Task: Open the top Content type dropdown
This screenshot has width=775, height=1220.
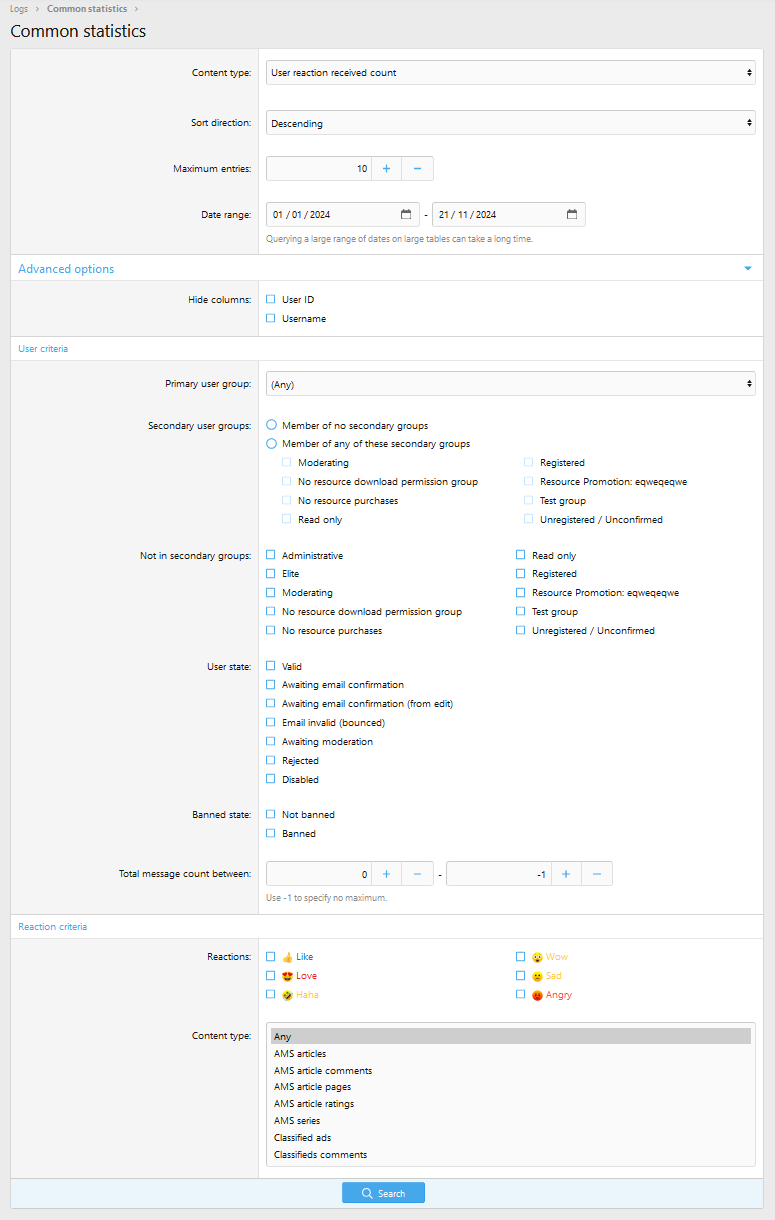Action: tap(511, 72)
